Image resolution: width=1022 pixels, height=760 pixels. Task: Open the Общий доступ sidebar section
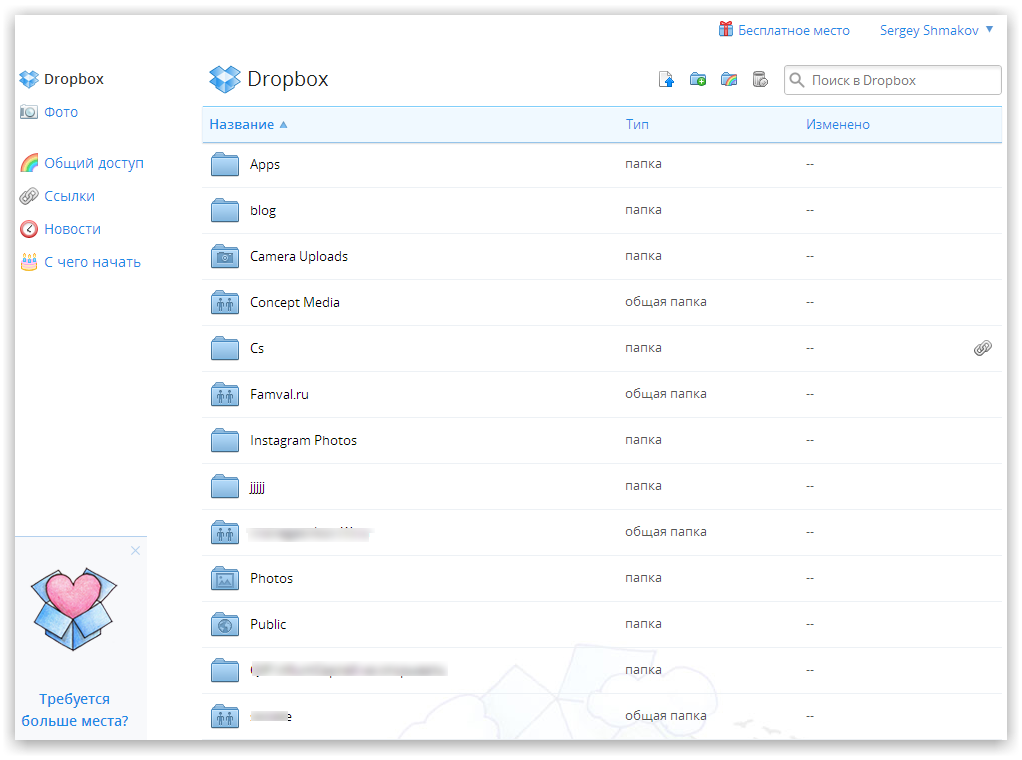(94, 163)
